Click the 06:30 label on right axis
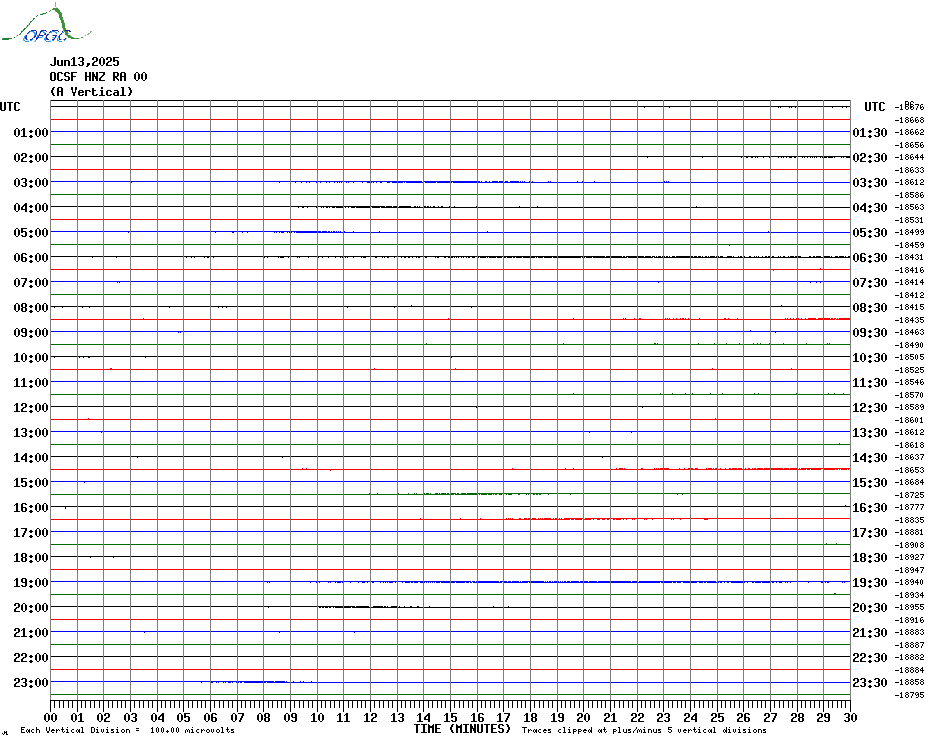Screen dimensions: 930x744 [x=870, y=257]
